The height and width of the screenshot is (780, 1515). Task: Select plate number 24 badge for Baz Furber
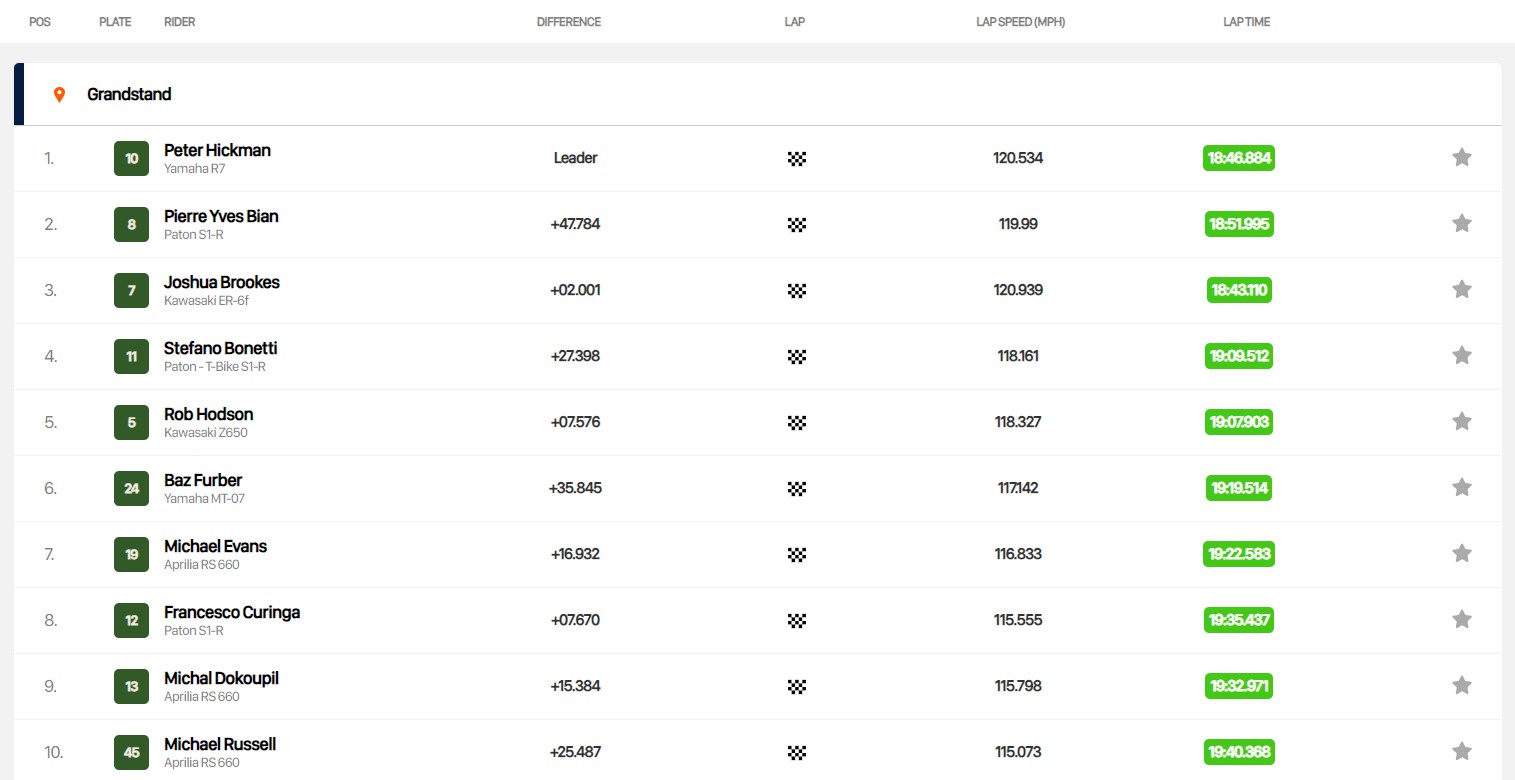[131, 488]
